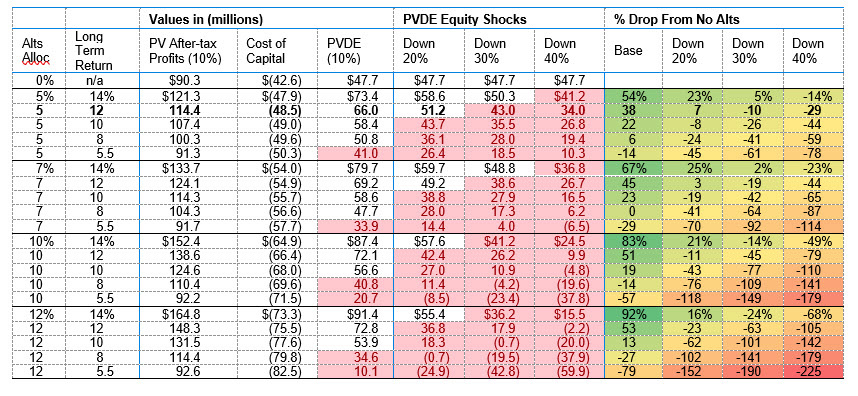Viewport: 858px width, 396px height.
Task: Click the -190 Down 30% cell
Action: [x=752, y=371]
